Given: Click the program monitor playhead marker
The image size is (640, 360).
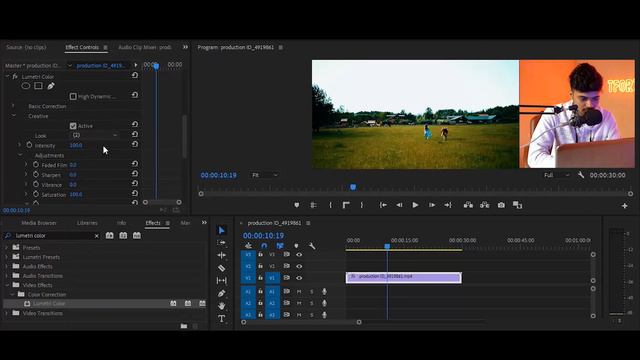Looking at the screenshot, I should tap(353, 187).
